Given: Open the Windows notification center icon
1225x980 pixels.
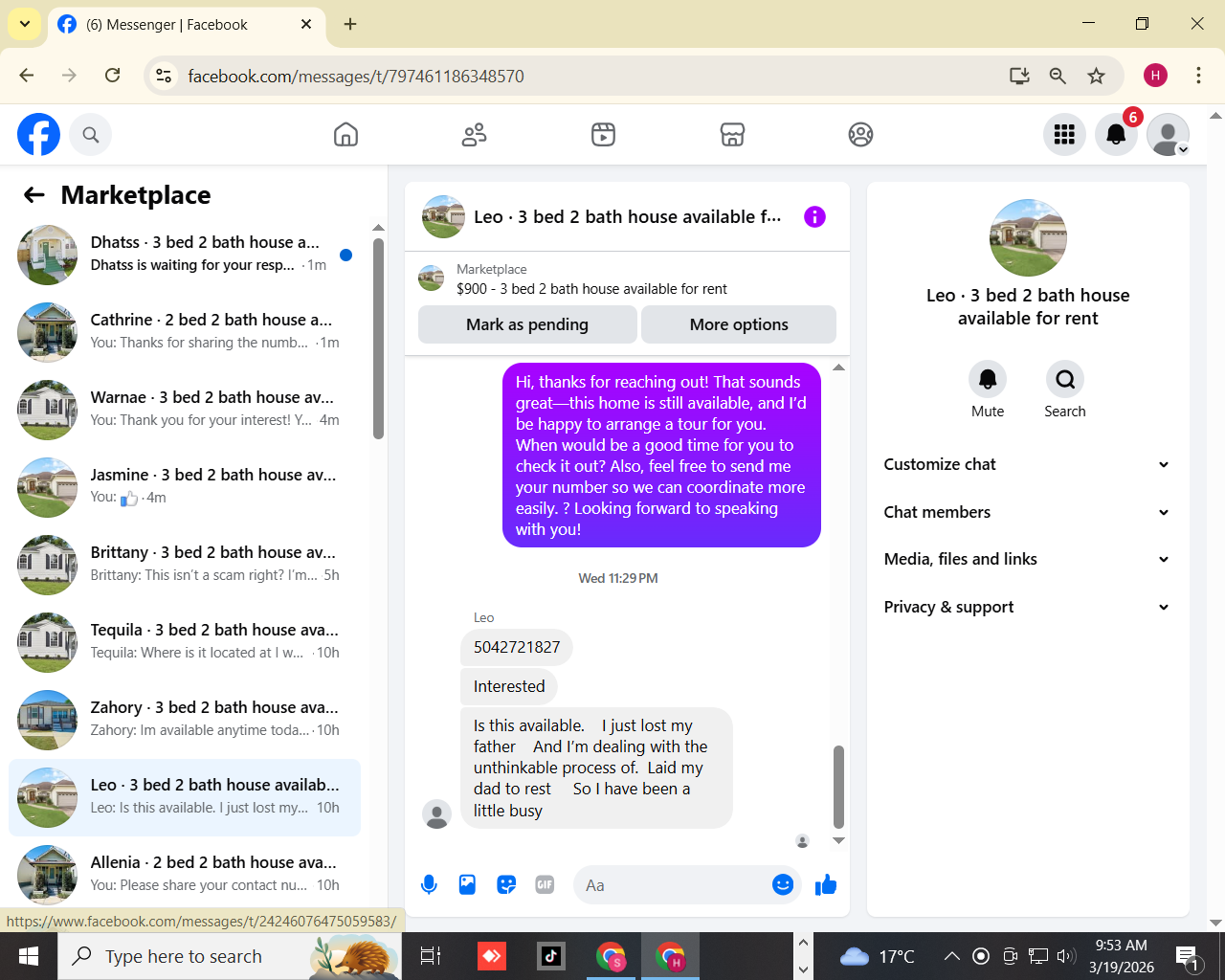Looking at the screenshot, I should coord(1188,956).
